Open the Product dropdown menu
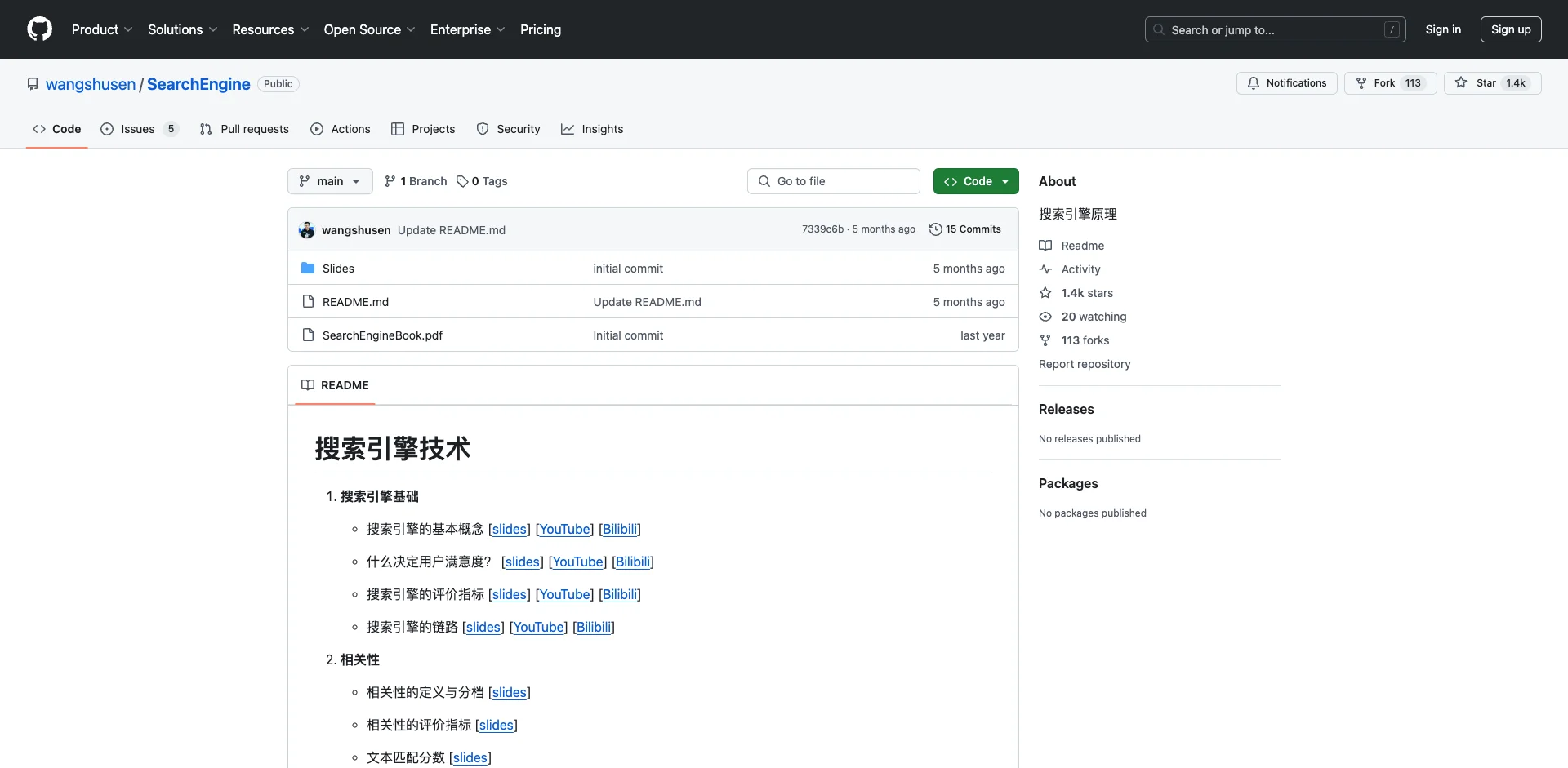 pos(102,29)
